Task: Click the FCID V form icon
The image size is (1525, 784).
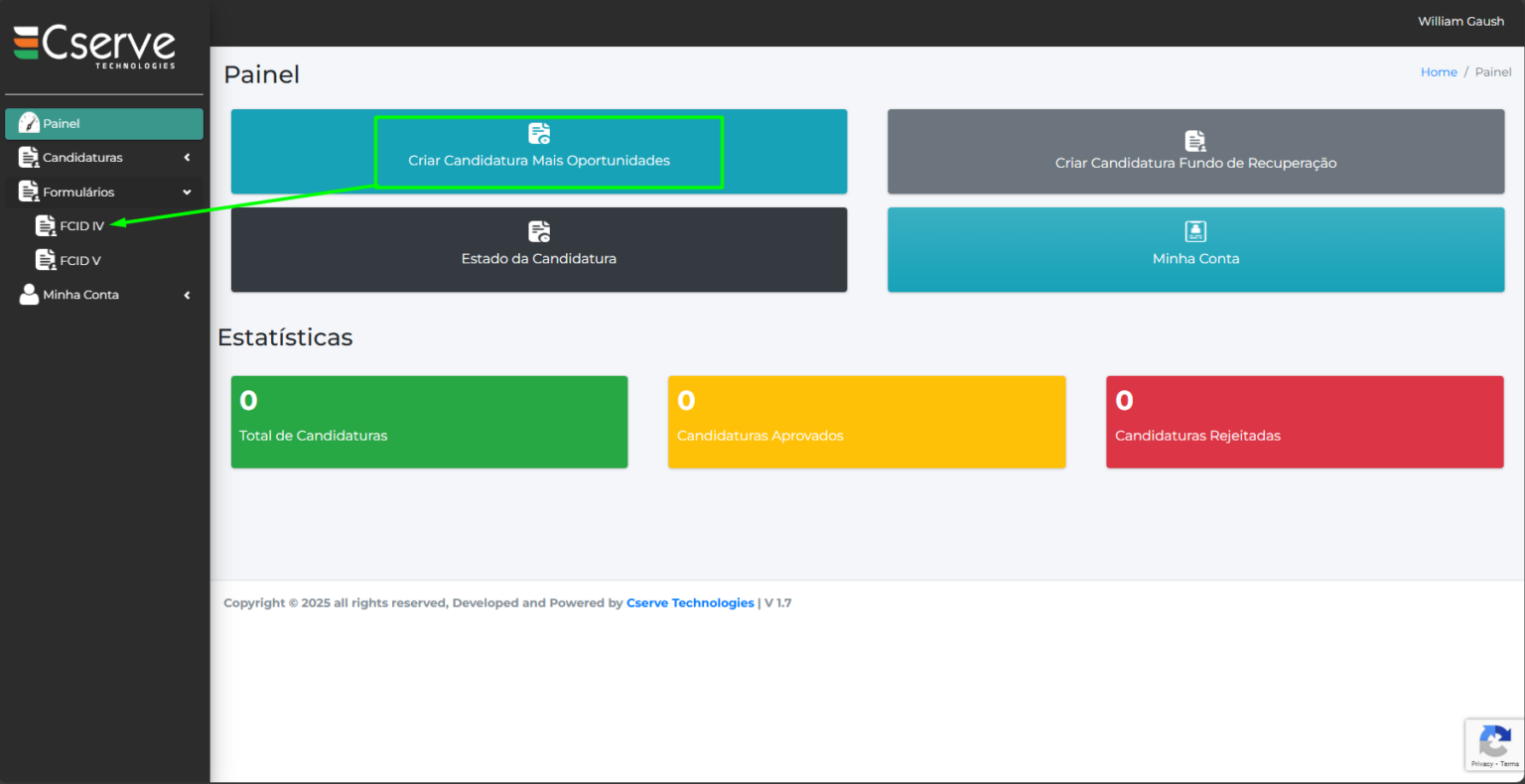Action: coord(46,260)
